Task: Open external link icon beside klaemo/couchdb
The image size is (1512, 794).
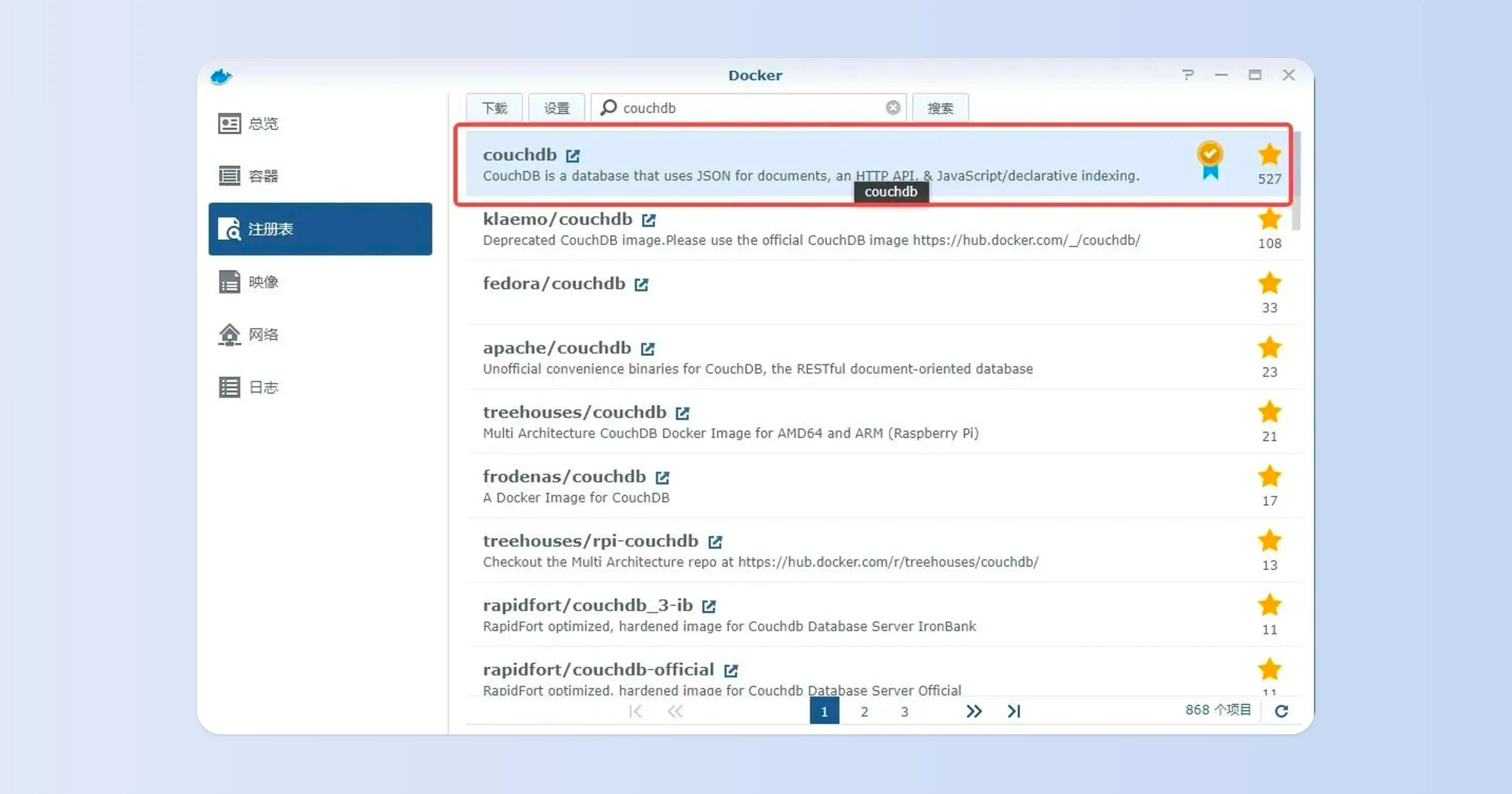Action: [648, 220]
